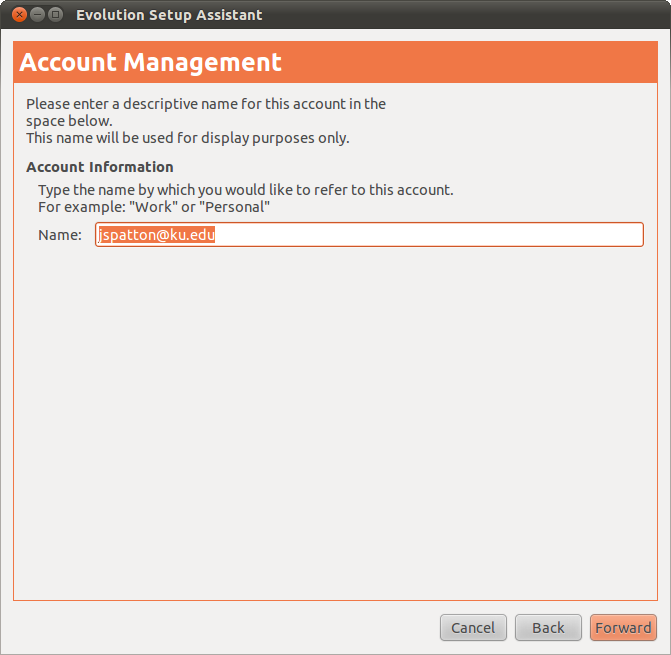The image size is (671, 655).
Task: Minimize the Setup Assistant window
Action: (x=37, y=15)
